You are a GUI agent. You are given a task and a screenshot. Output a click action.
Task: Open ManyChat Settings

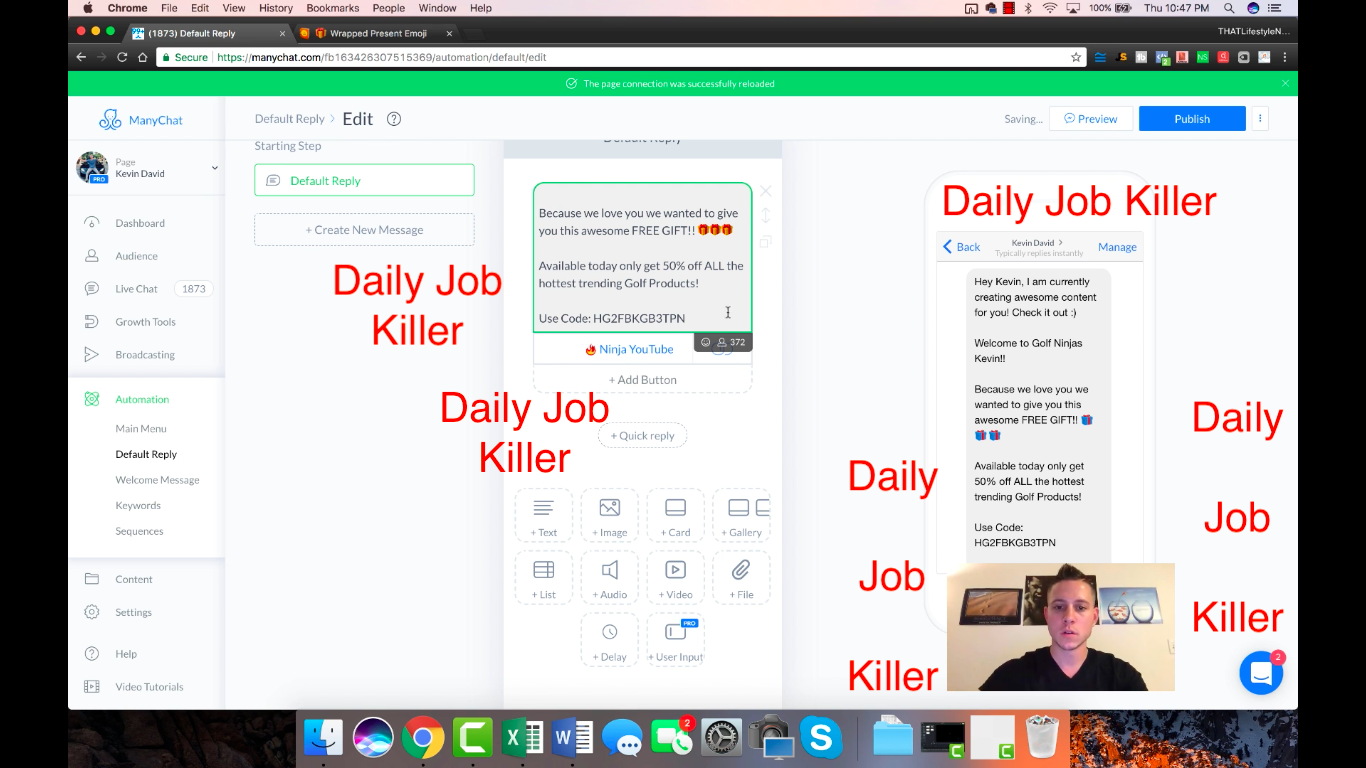(133, 612)
